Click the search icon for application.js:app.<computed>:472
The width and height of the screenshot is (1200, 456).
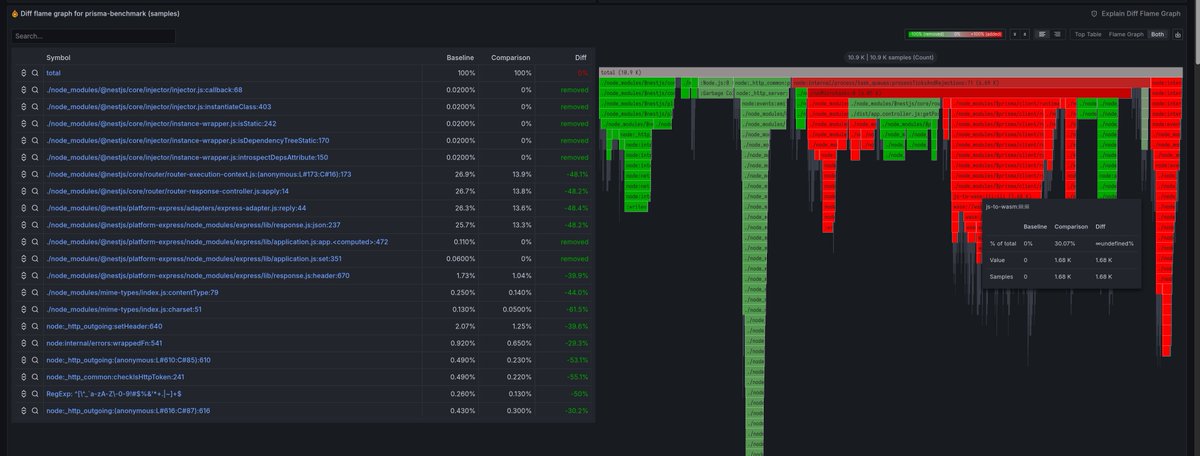(35, 242)
